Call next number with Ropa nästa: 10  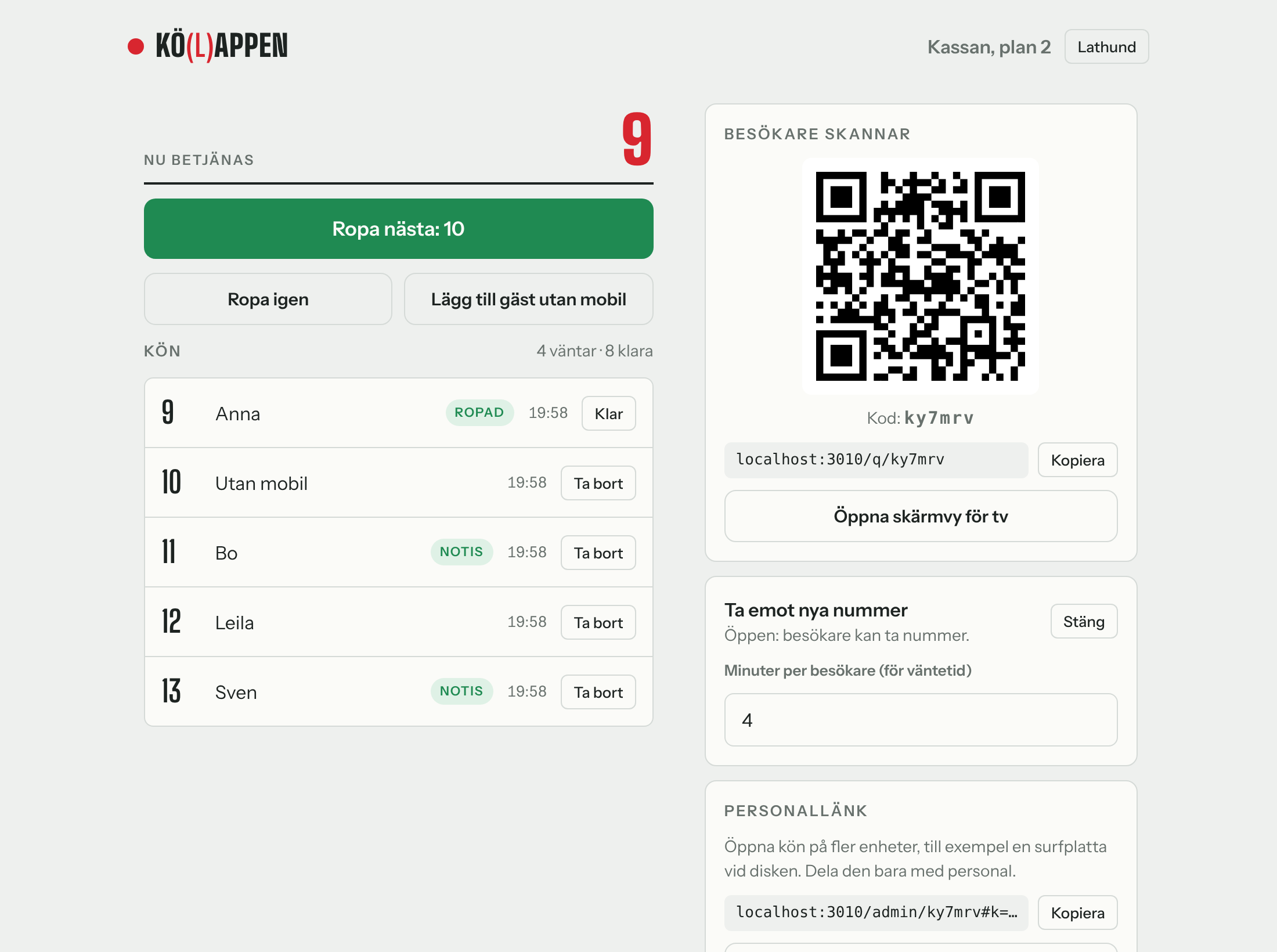click(398, 229)
